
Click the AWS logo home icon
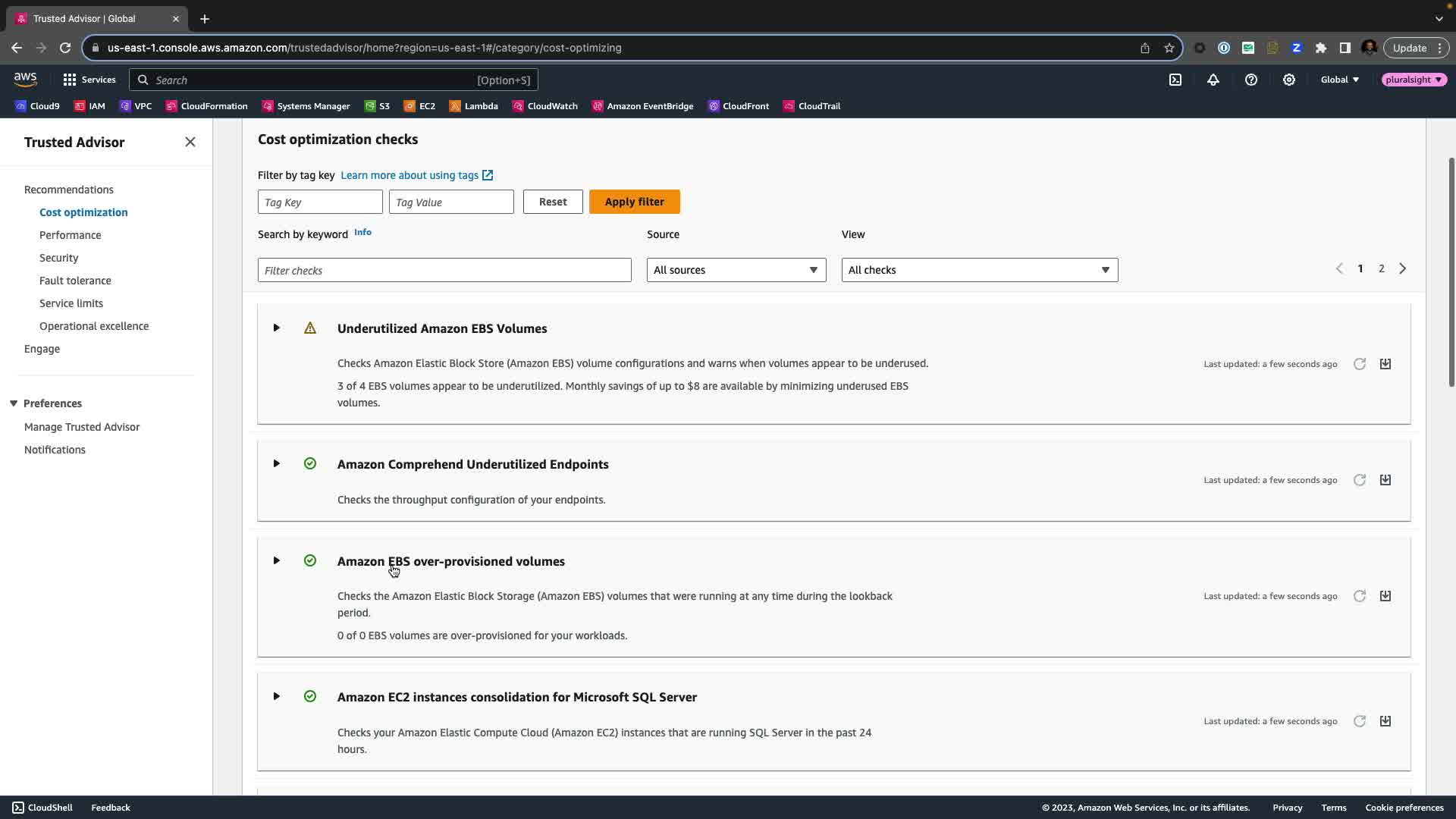pos(25,80)
